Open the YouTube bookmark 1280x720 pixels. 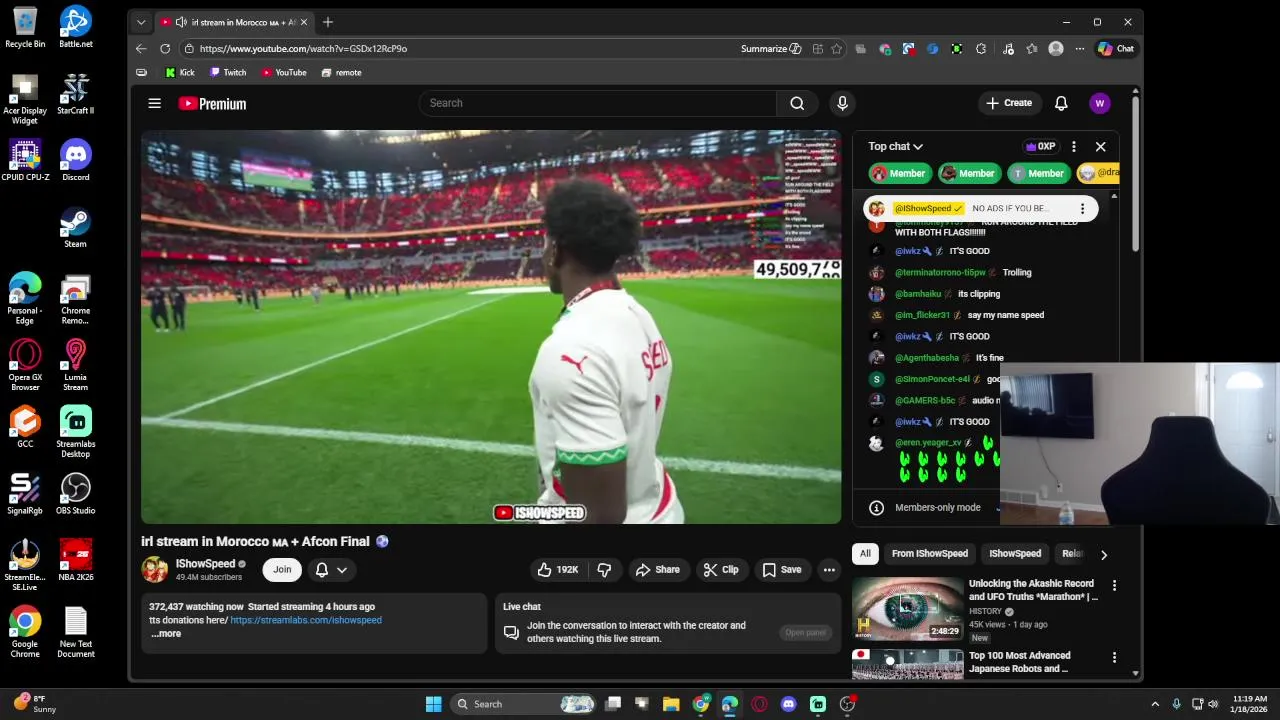click(x=284, y=72)
